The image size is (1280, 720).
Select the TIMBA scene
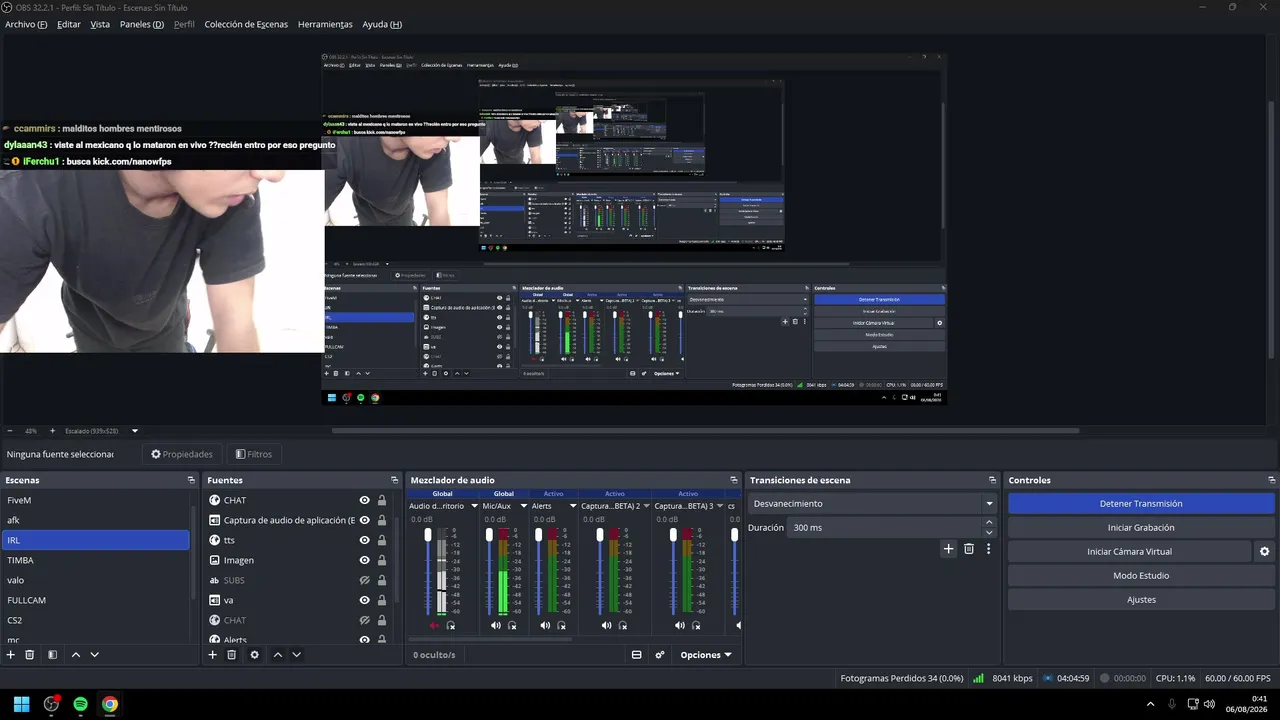click(x=95, y=560)
